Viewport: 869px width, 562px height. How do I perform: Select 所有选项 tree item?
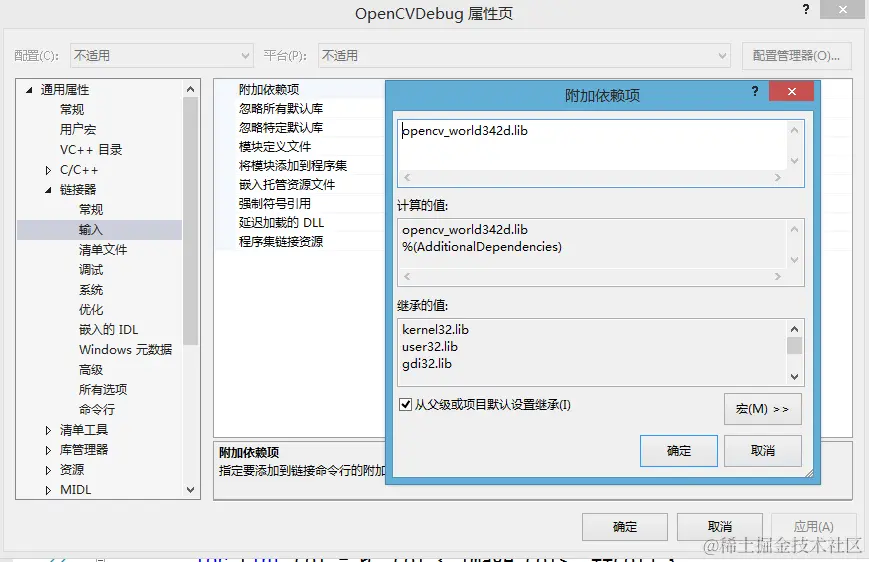click(x=103, y=390)
